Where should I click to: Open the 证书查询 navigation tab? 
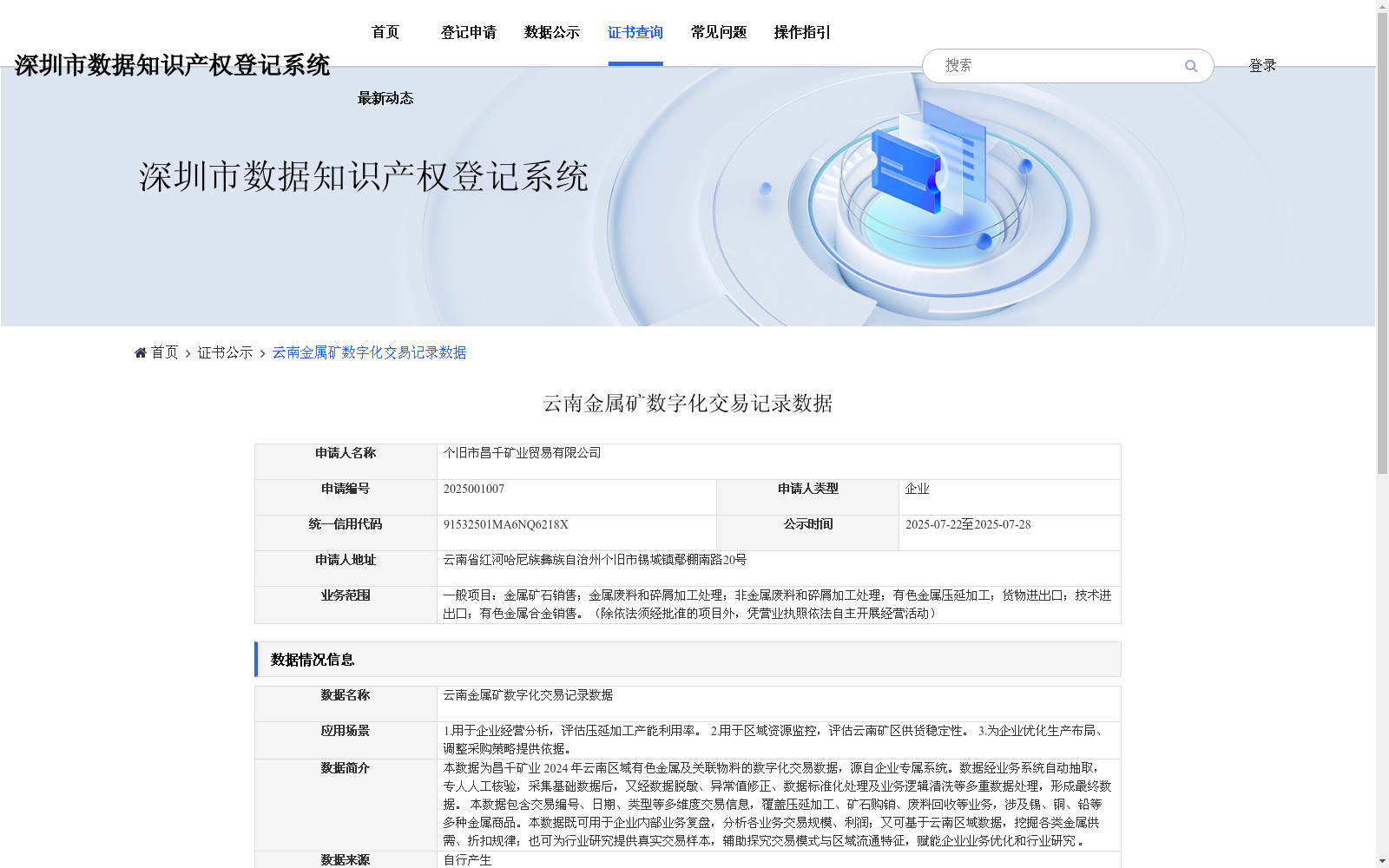tap(635, 32)
